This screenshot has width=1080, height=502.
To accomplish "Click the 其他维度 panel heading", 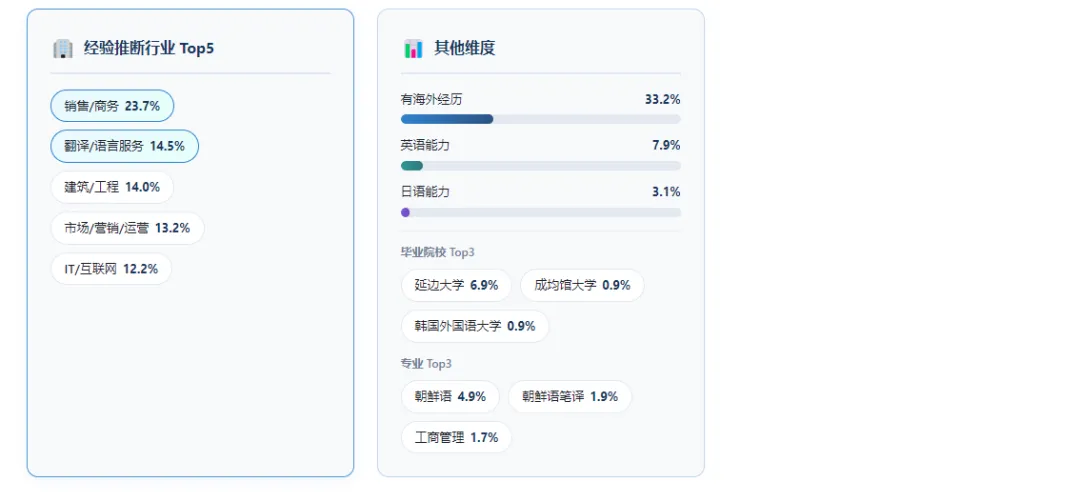I will pos(464,48).
